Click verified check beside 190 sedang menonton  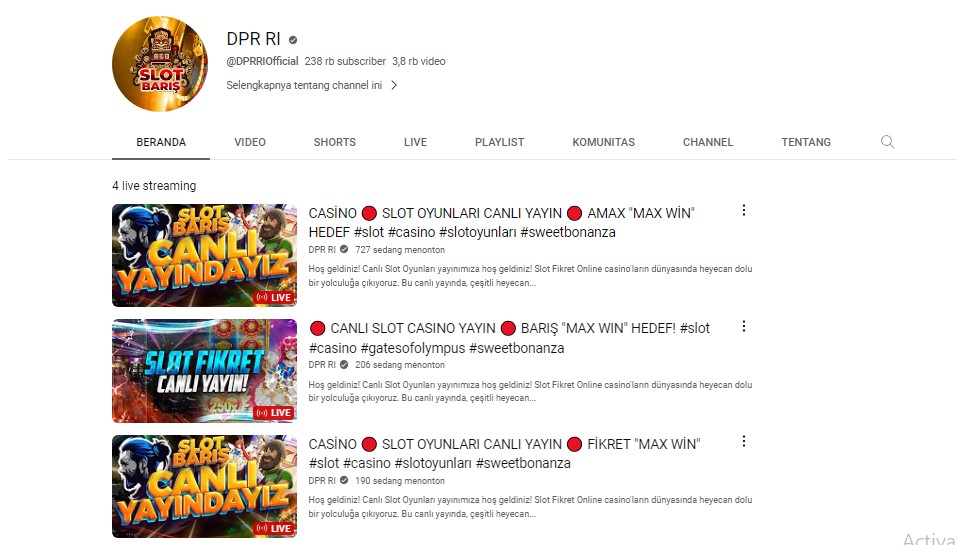point(344,480)
